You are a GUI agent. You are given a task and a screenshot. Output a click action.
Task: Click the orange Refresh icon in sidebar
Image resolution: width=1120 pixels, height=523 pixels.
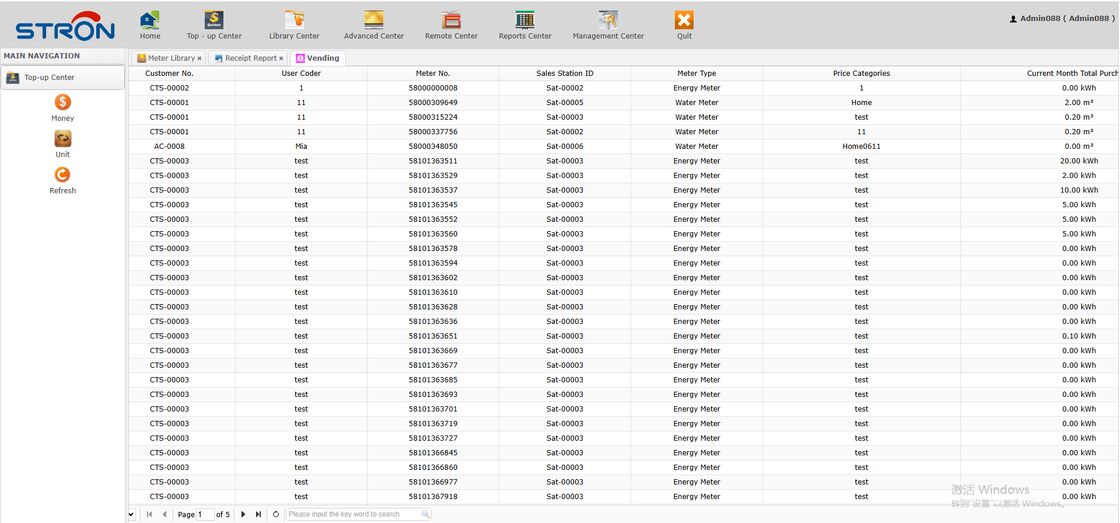click(63, 175)
